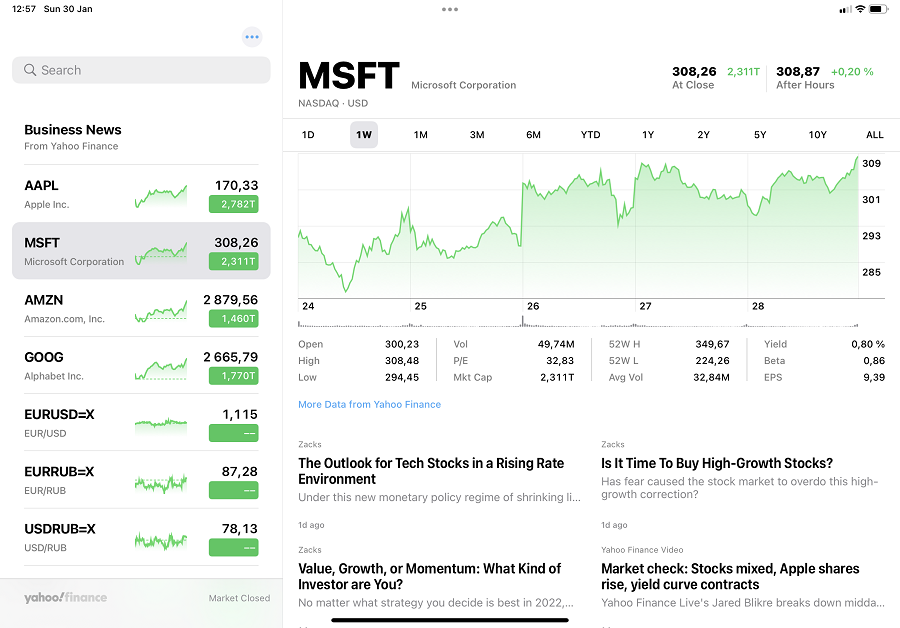Tap the Yield value 0,80 %
Image resolution: width=900 pixels, height=628 pixels.
tap(868, 344)
